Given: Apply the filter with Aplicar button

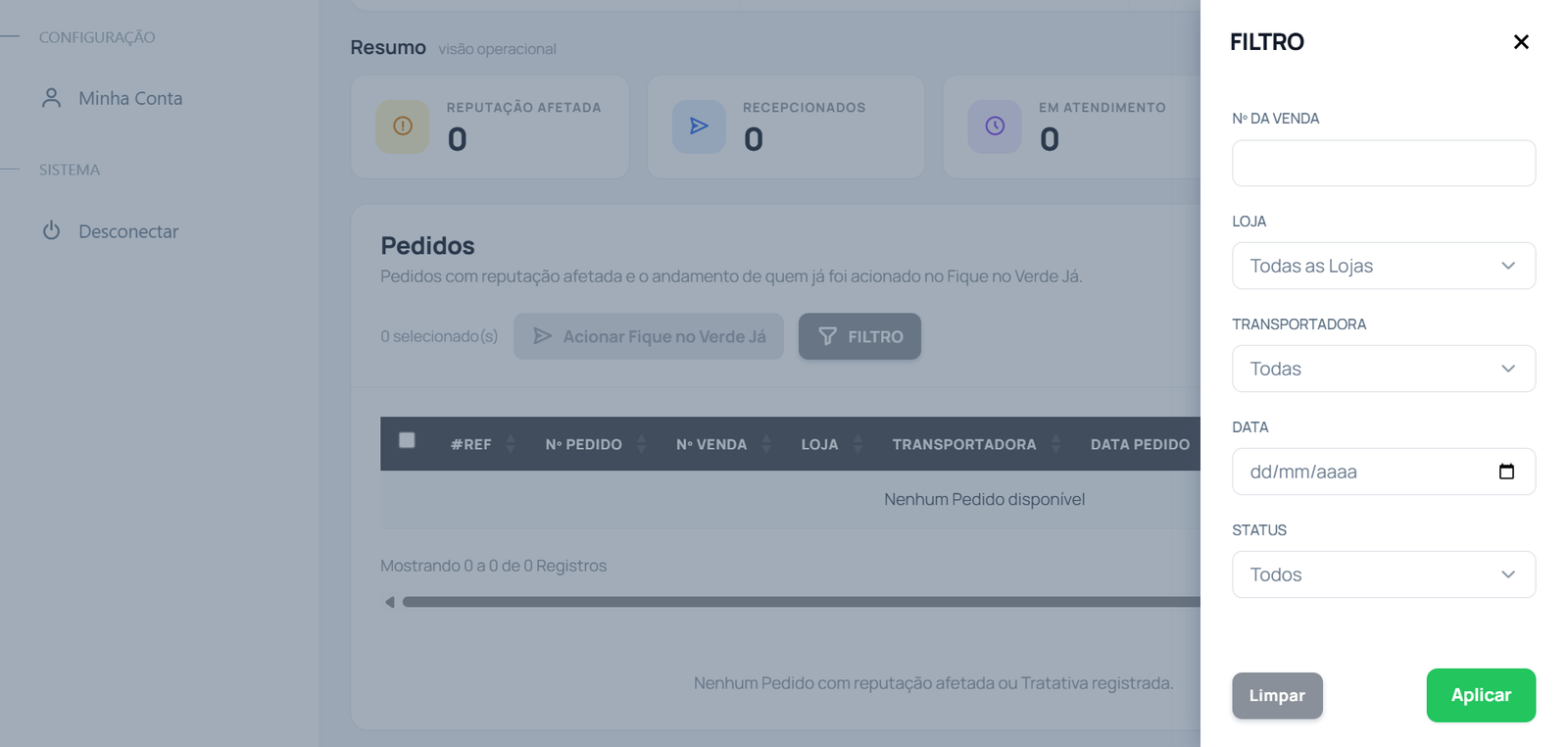Looking at the screenshot, I should pyautogui.click(x=1481, y=695).
